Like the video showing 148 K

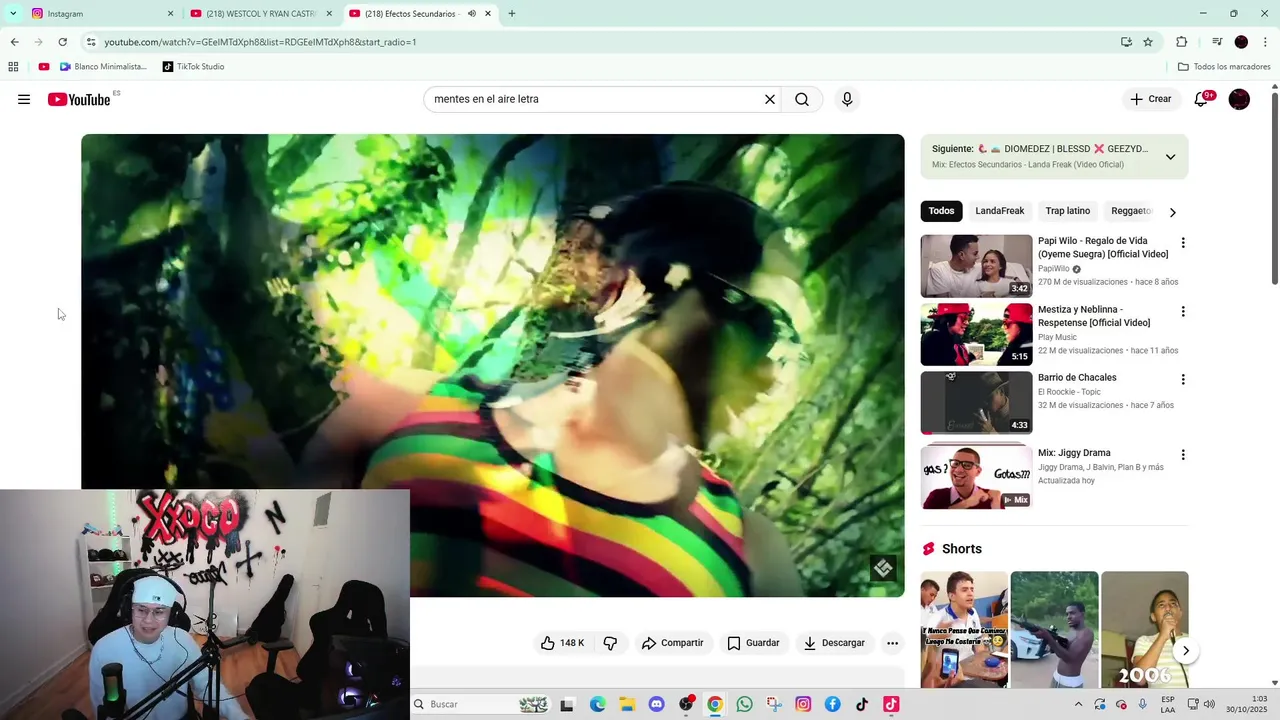click(563, 643)
